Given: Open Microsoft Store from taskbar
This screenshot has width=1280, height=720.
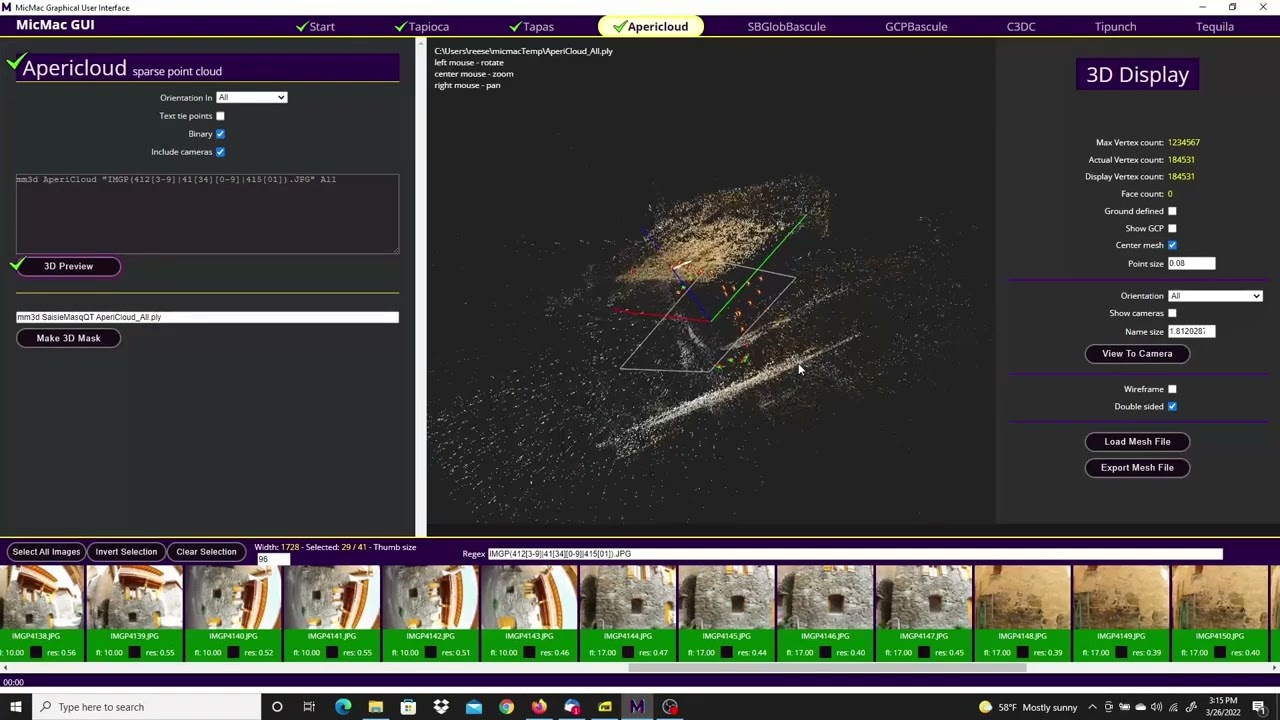Looking at the screenshot, I should pos(408,707).
